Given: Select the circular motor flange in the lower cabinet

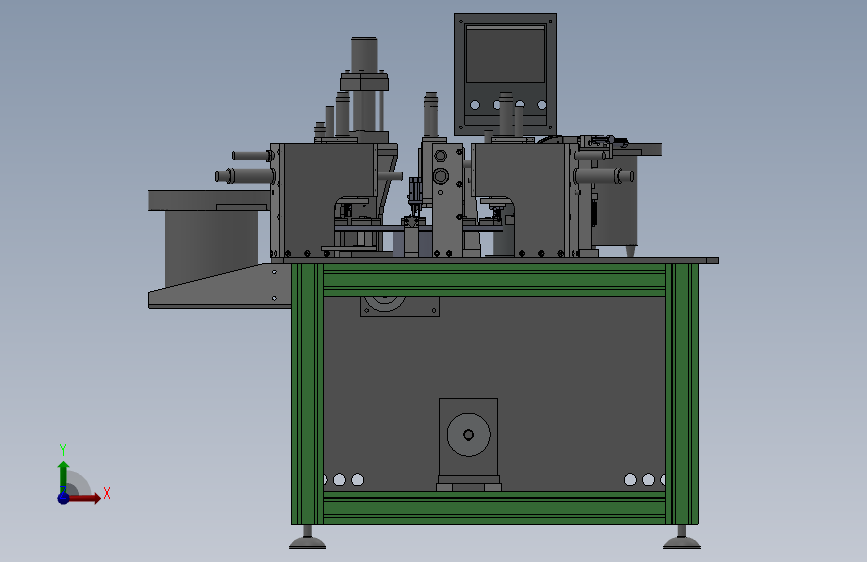Looking at the screenshot, I should [468, 435].
